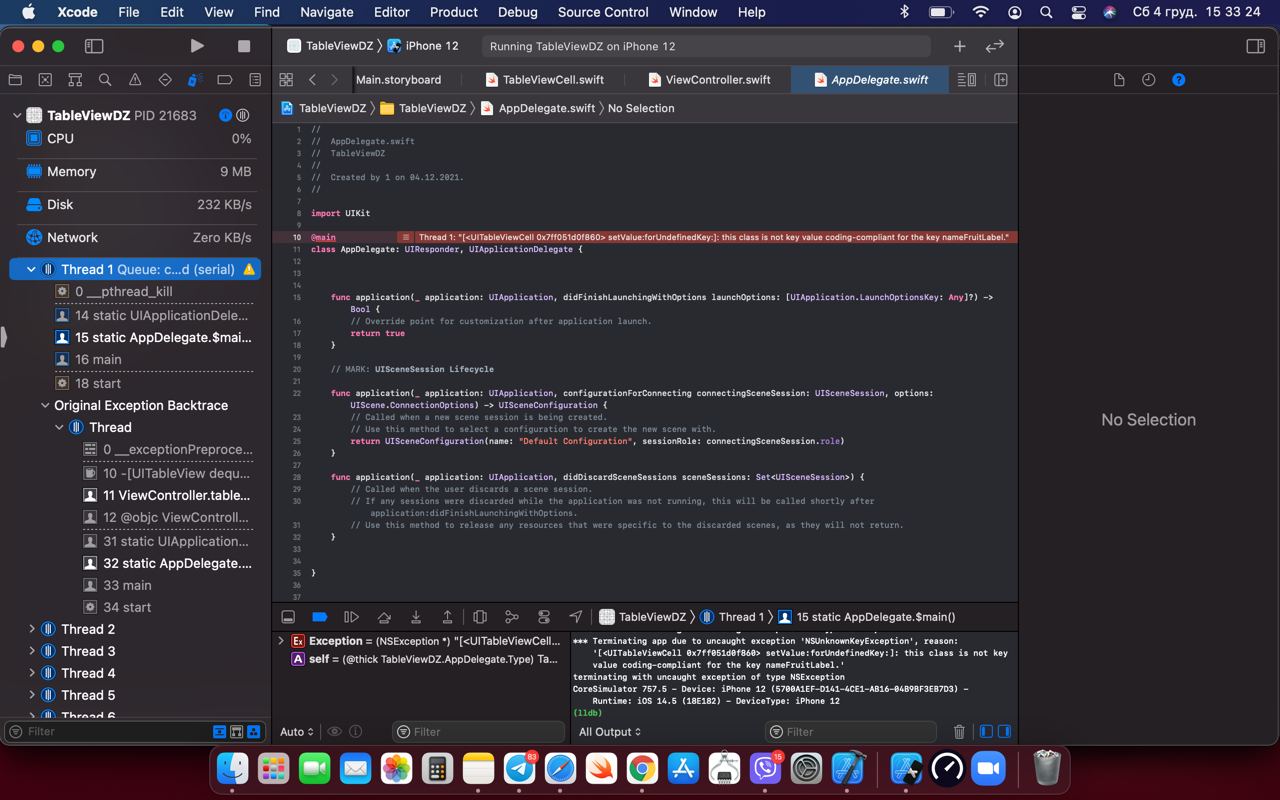The width and height of the screenshot is (1280, 800).
Task: Open the Issue navigator warning icon
Action: 135,80
